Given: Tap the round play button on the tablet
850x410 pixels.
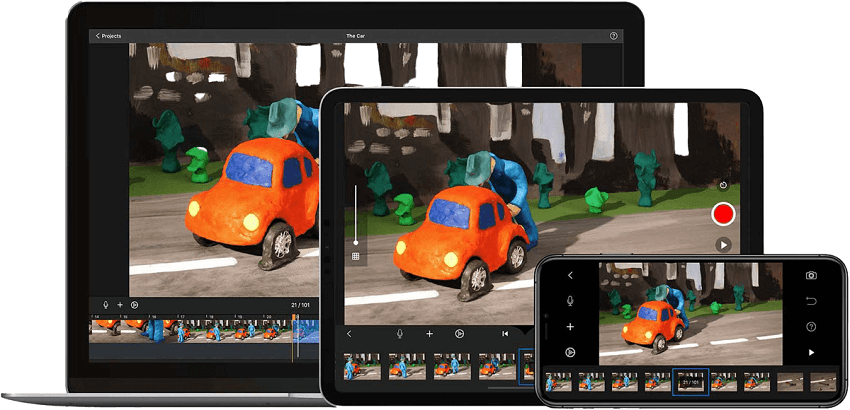Looking at the screenshot, I should [x=723, y=245].
